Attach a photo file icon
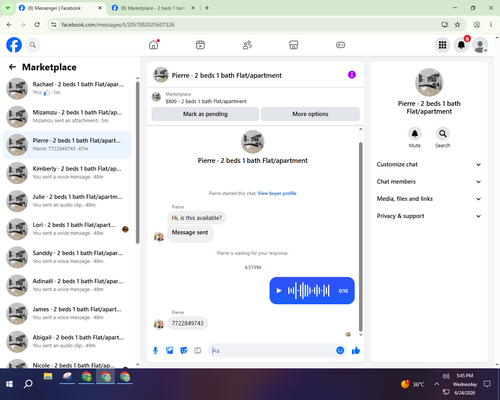The image size is (500, 400). (x=169, y=350)
